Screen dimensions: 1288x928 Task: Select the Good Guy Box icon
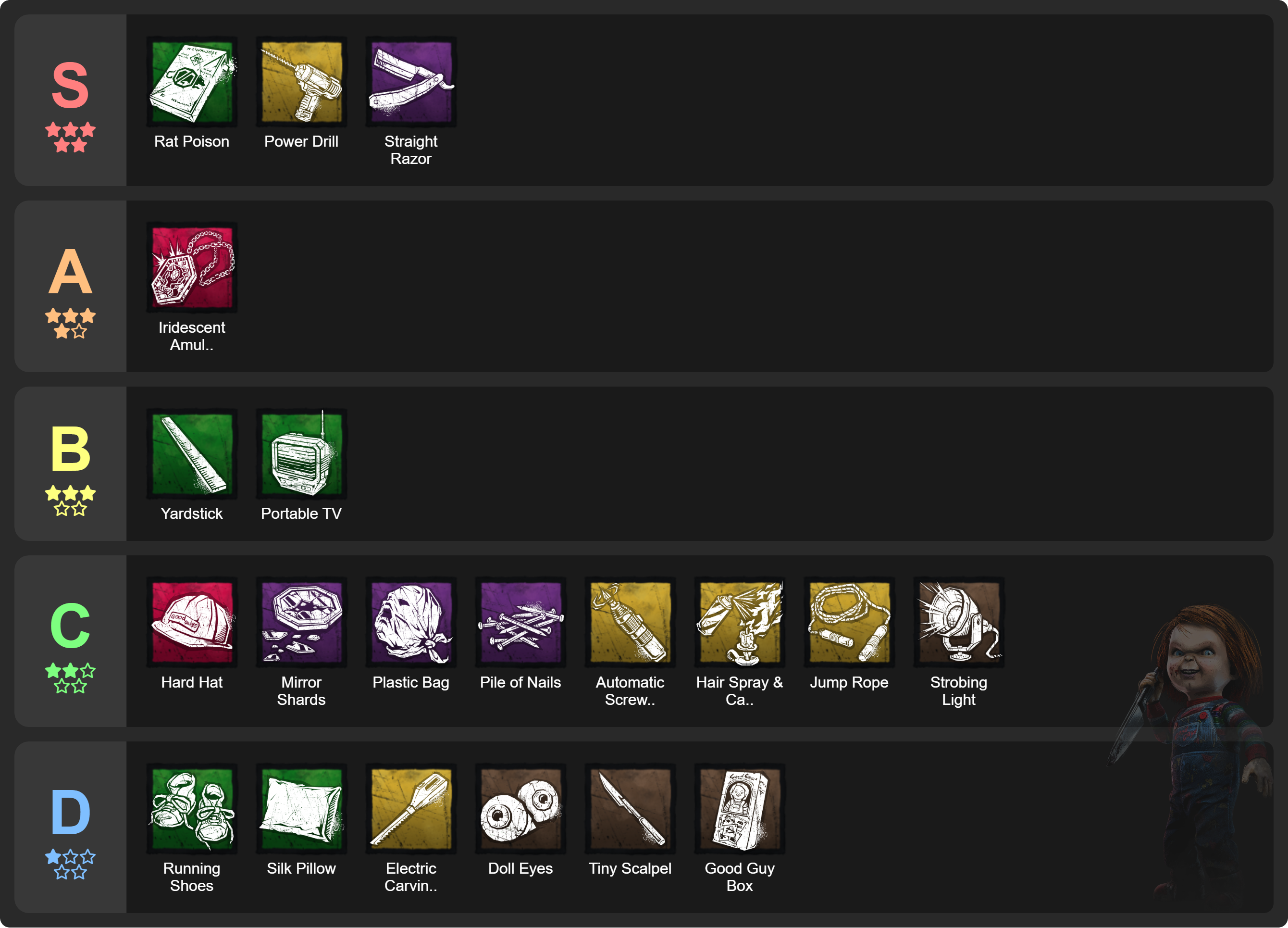pos(740,808)
